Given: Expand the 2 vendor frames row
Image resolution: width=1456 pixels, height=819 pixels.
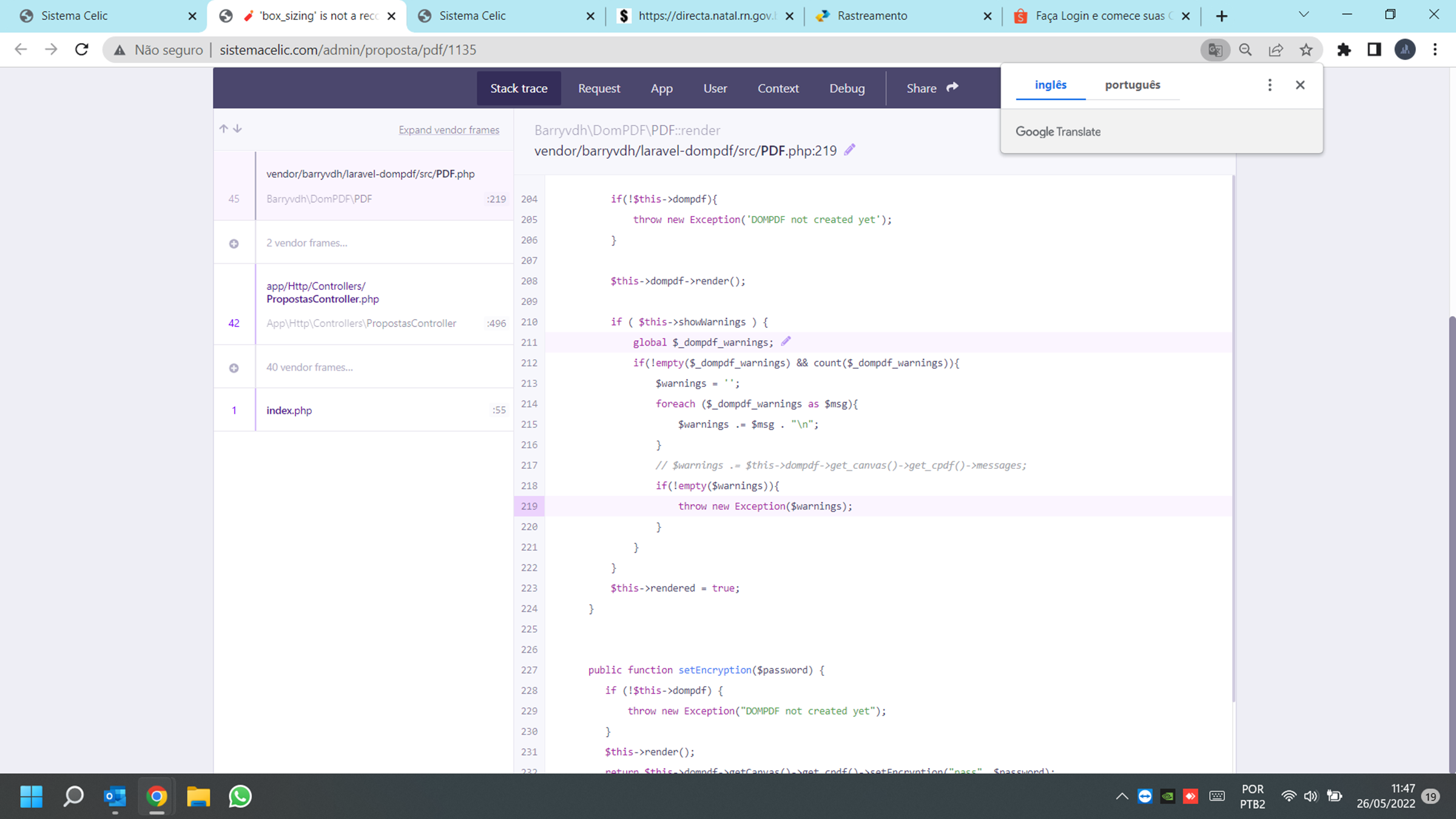Looking at the screenshot, I should tap(363, 243).
